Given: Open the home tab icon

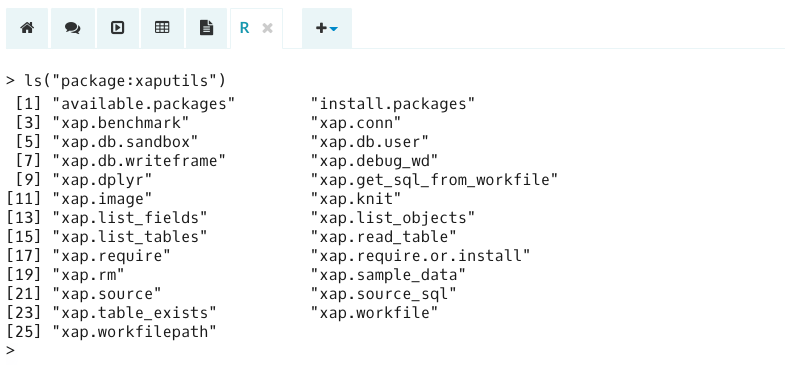Looking at the screenshot, I should point(27,28).
